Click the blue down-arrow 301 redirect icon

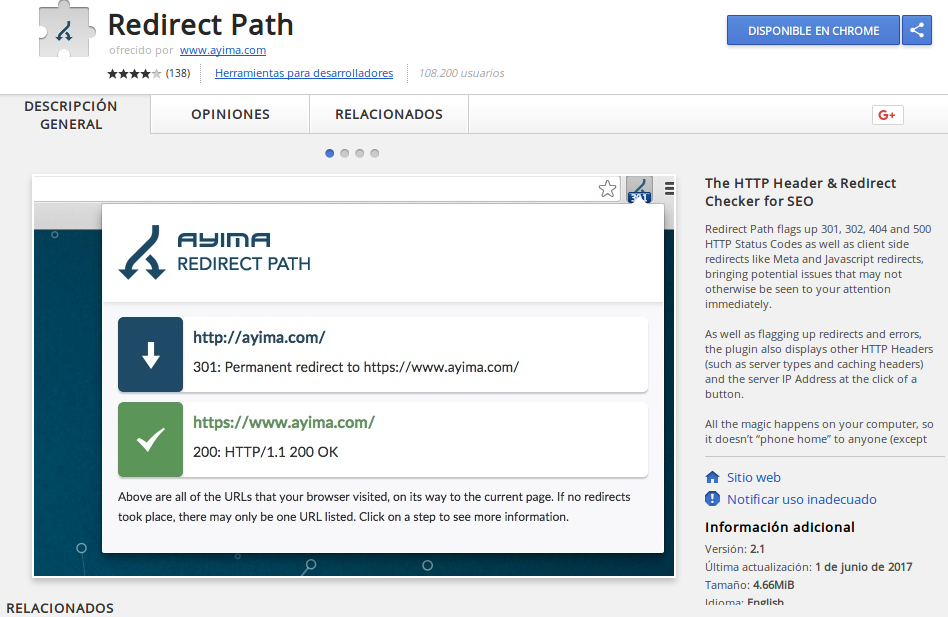coord(151,355)
